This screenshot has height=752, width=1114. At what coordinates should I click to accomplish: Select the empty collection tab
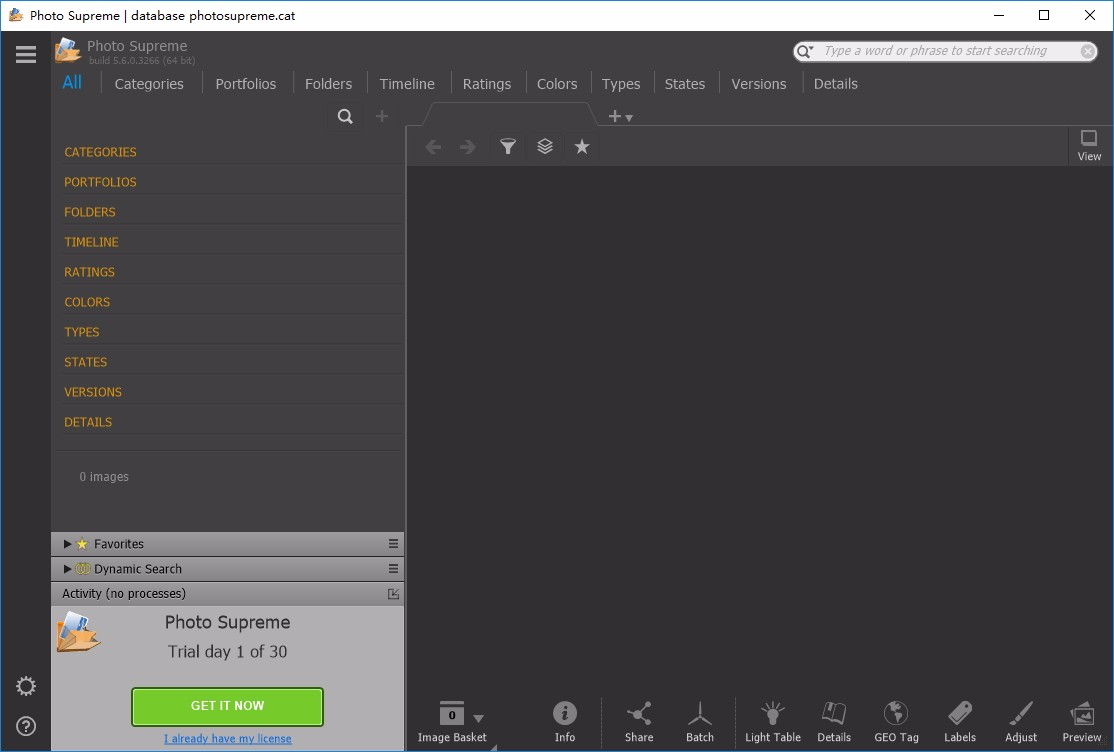tap(509, 114)
